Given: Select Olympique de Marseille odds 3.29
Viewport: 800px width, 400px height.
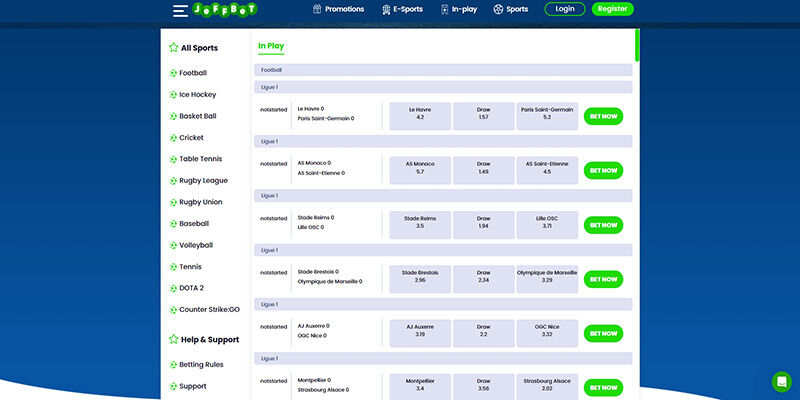Looking at the screenshot, I should point(547,279).
